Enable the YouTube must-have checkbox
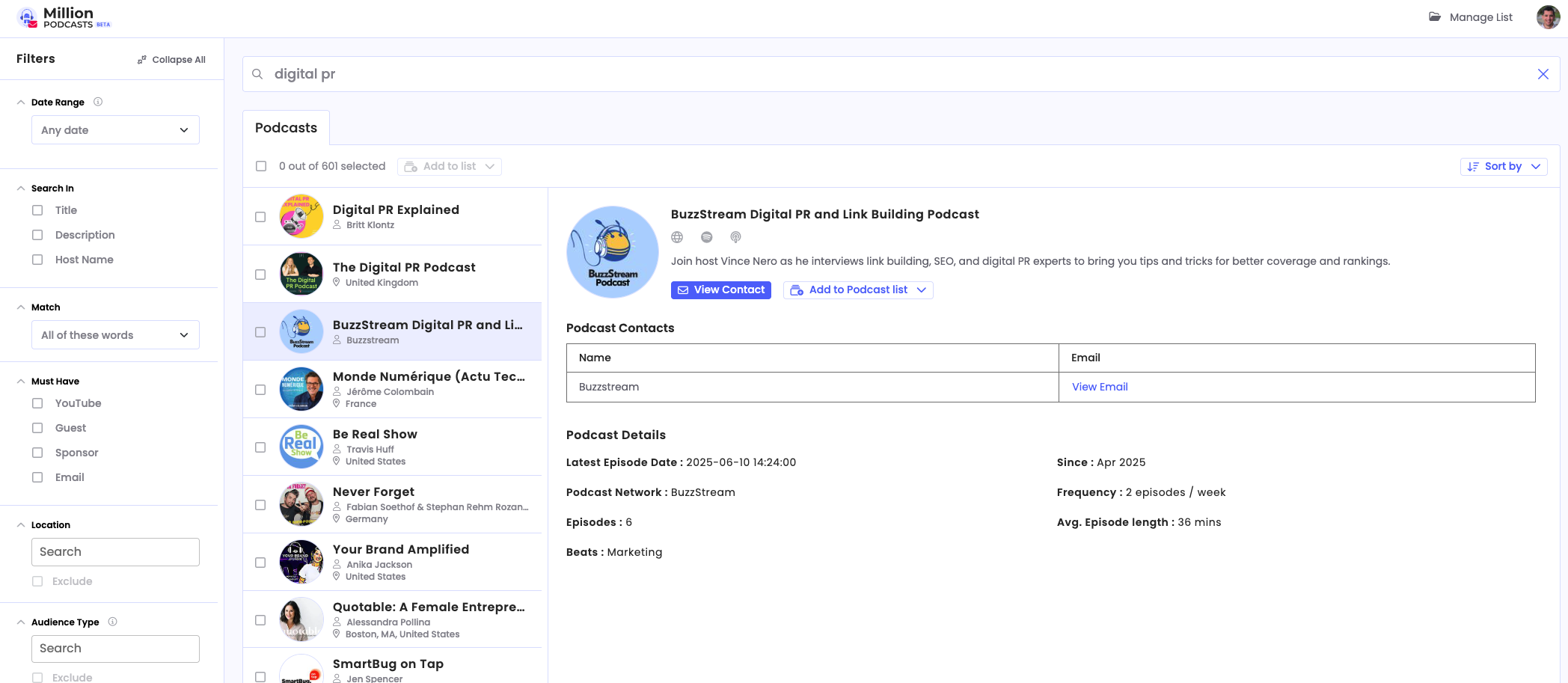The width and height of the screenshot is (1568, 683). [37, 403]
